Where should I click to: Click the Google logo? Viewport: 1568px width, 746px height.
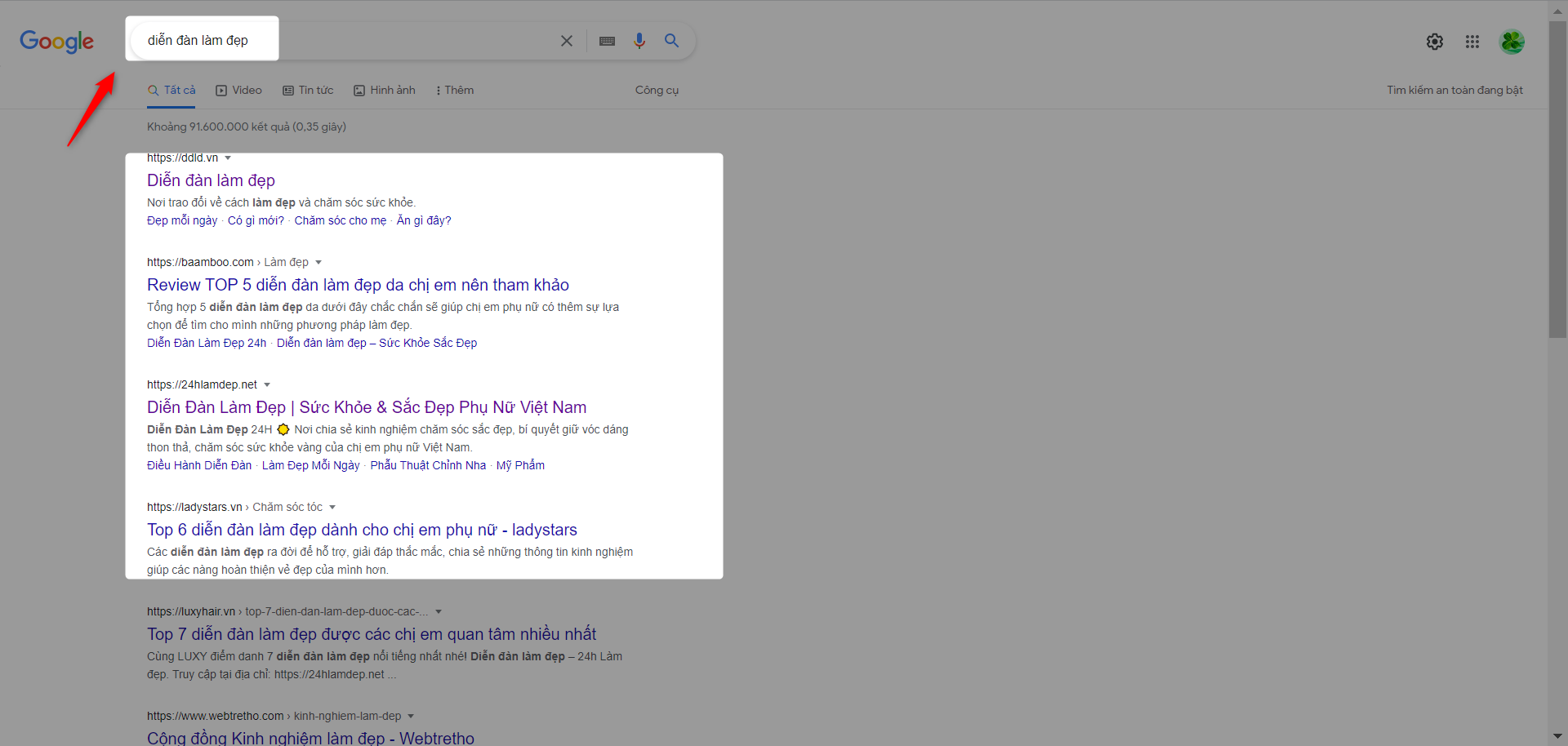click(x=56, y=41)
